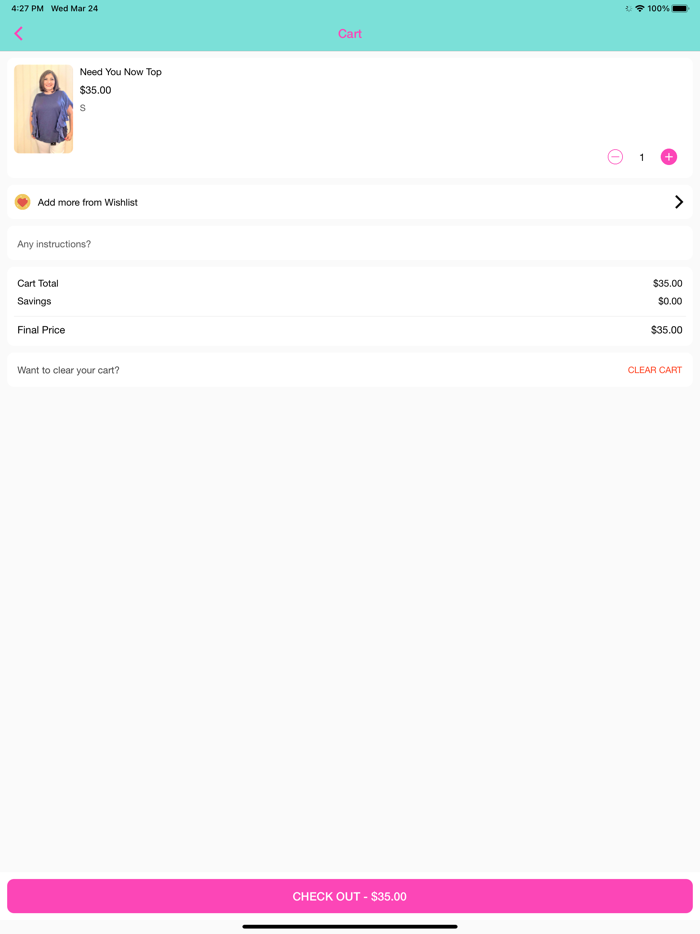Type in the Any instructions field

[350, 244]
